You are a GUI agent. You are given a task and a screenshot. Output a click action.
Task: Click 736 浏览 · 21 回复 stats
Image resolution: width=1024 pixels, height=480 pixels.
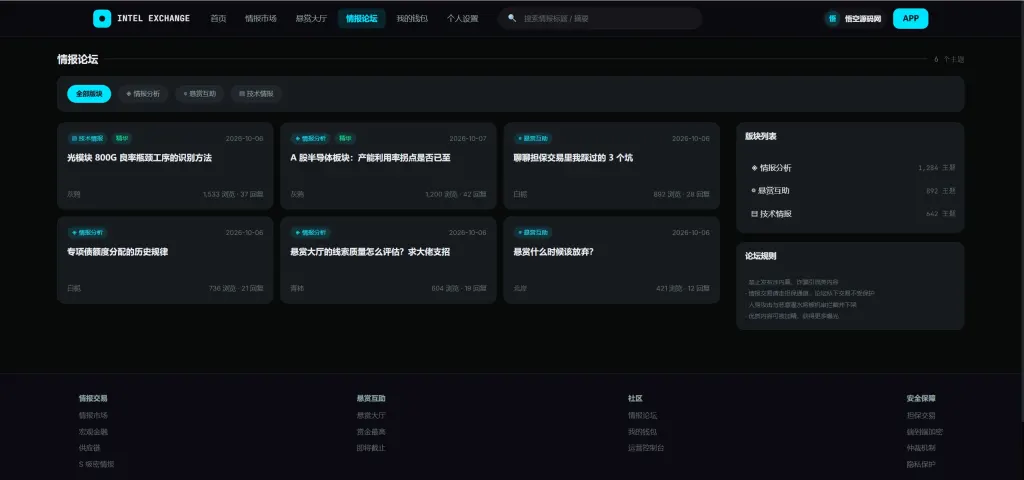point(236,289)
